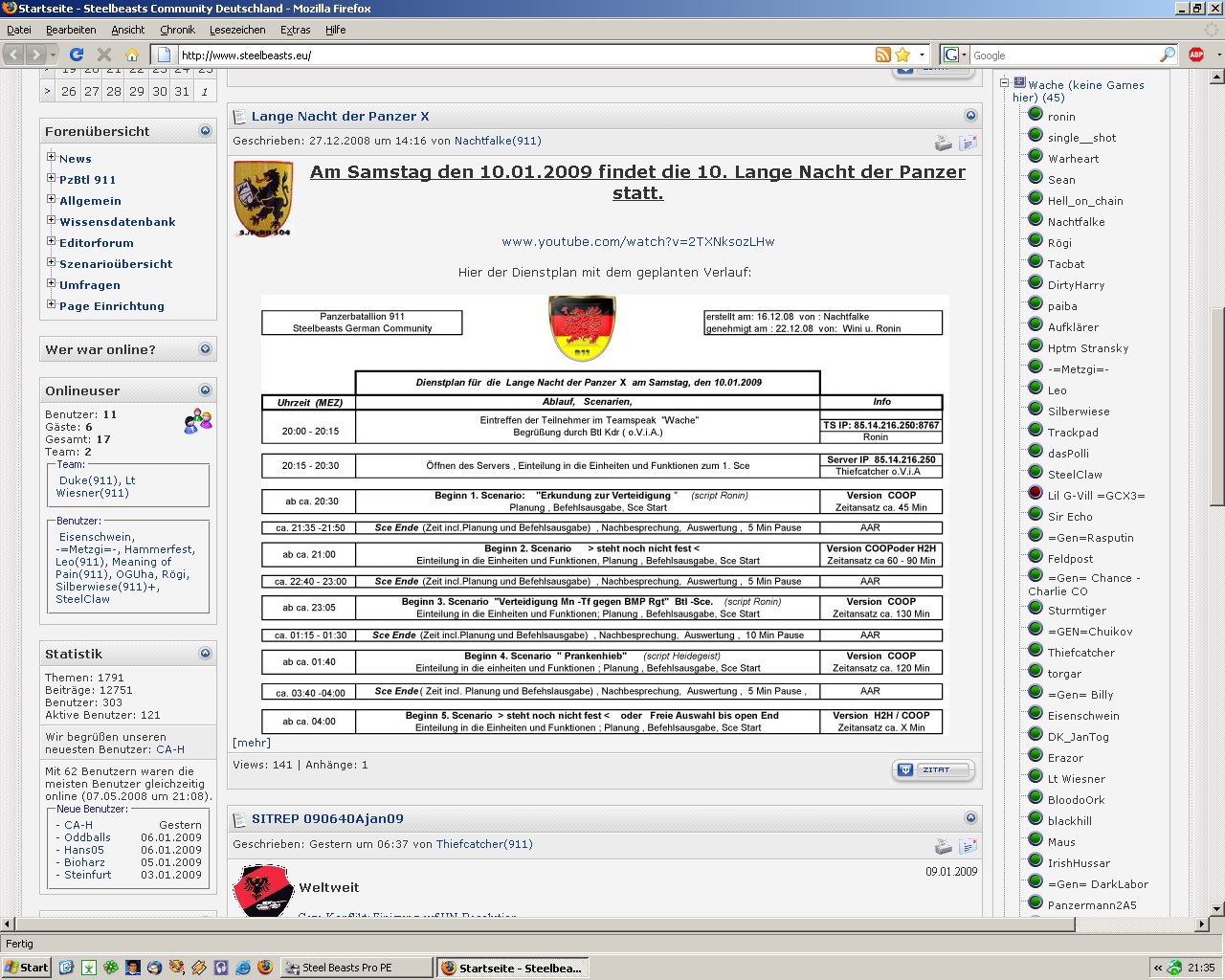The width and height of the screenshot is (1225, 980).
Task: Open the Chronik menu
Action: (177, 30)
